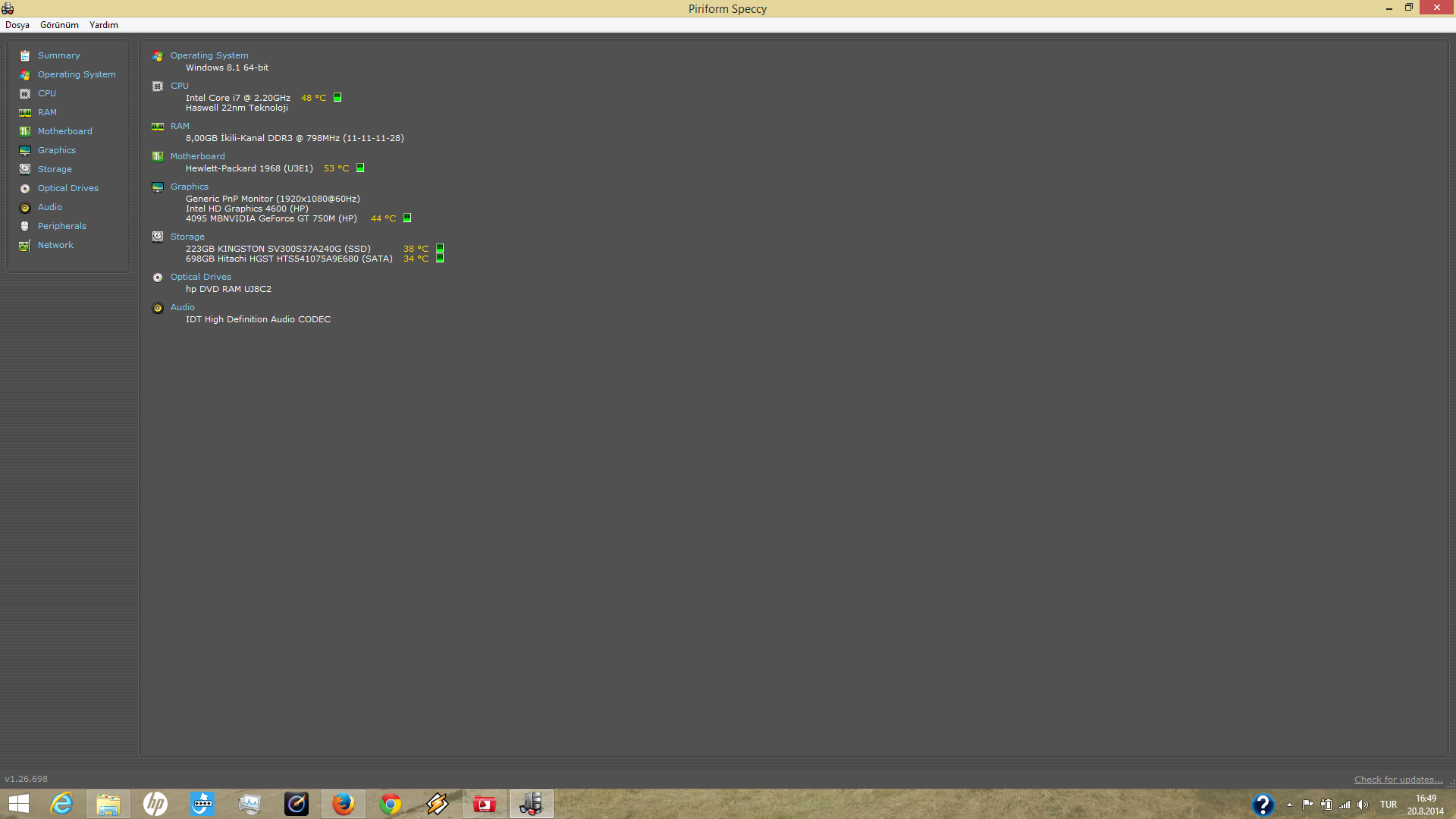The height and width of the screenshot is (819, 1456).
Task: Switch the TUR keyboard language indicator
Action: point(1389,805)
